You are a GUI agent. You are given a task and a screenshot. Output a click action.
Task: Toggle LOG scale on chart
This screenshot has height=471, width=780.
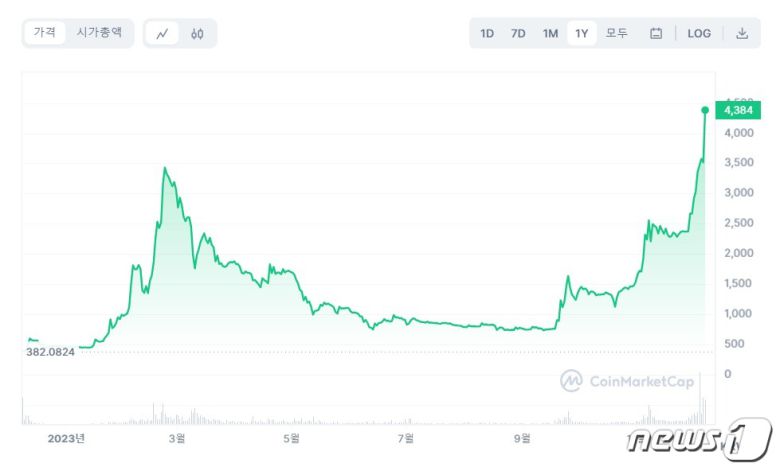699,33
